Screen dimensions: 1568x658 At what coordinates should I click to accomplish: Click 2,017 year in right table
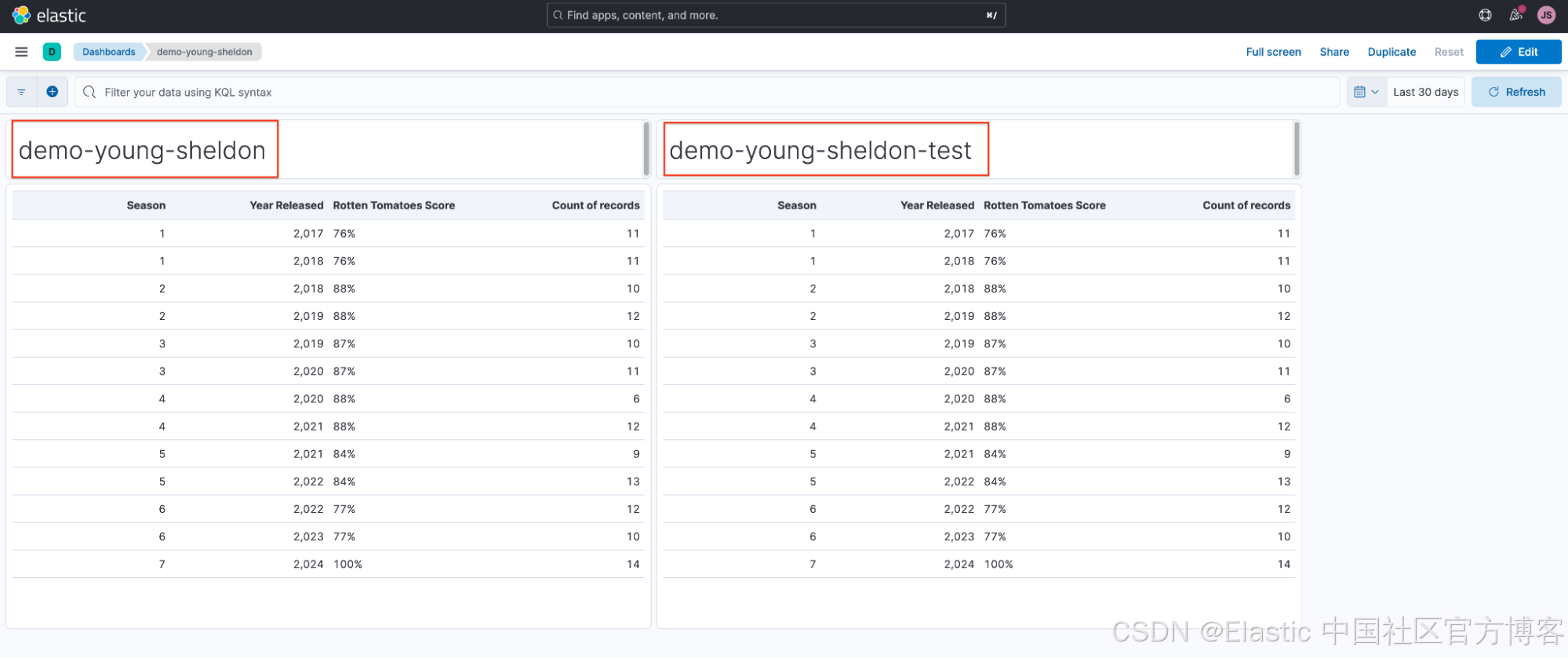959,234
